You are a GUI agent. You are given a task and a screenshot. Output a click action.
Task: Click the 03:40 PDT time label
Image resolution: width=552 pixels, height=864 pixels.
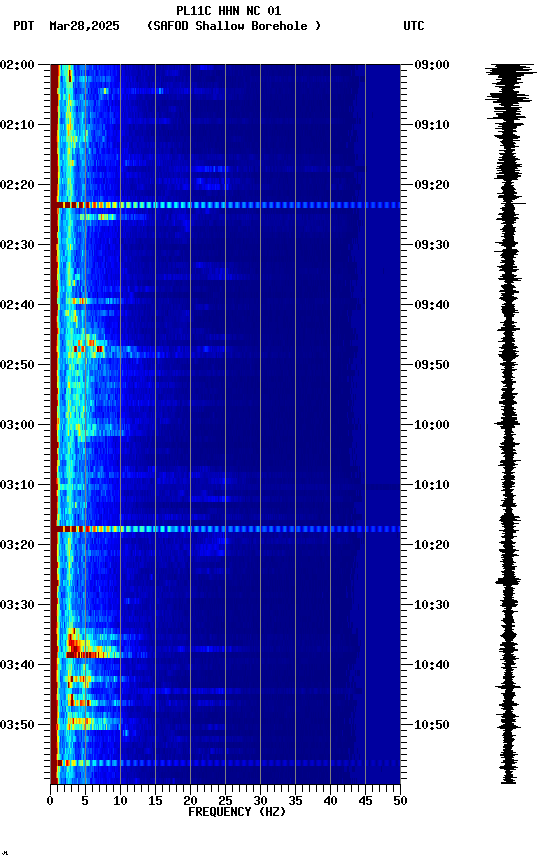(x=17, y=665)
